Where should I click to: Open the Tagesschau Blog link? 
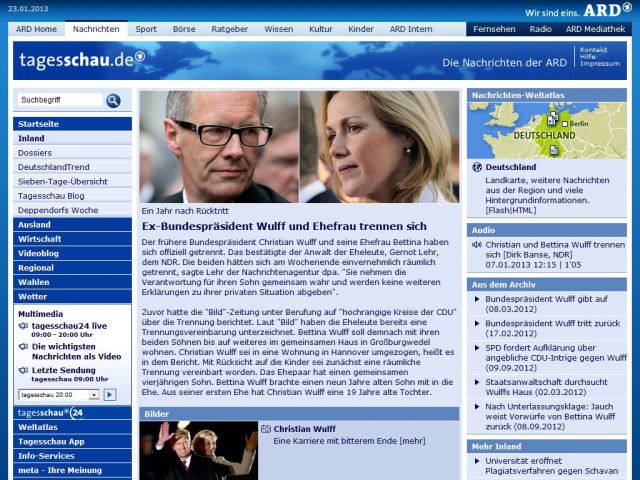(73, 196)
